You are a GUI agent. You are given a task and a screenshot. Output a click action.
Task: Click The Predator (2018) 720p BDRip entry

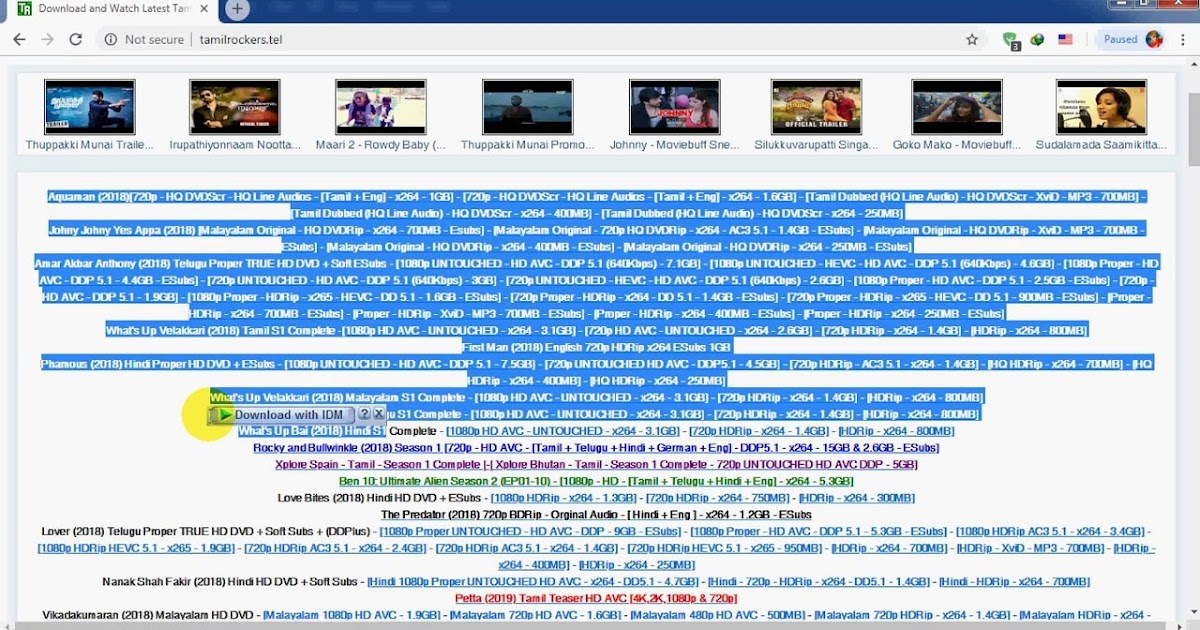point(596,515)
